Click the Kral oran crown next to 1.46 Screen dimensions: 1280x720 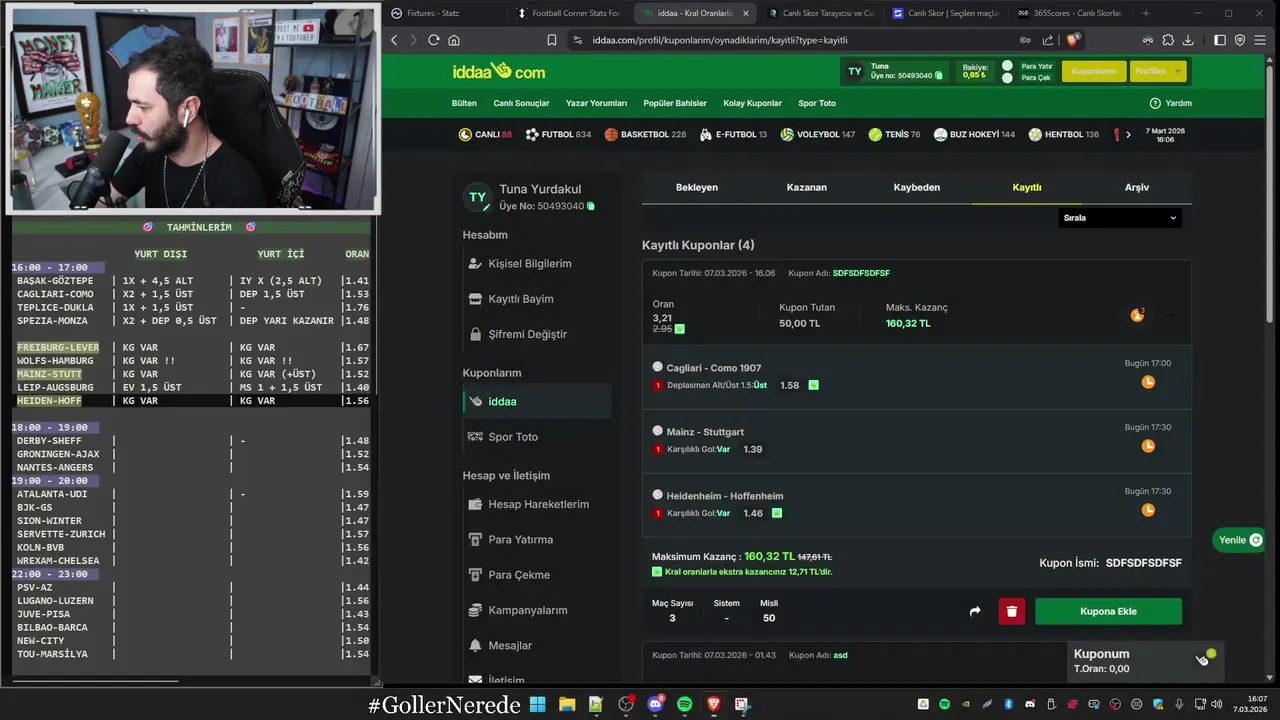pos(777,513)
